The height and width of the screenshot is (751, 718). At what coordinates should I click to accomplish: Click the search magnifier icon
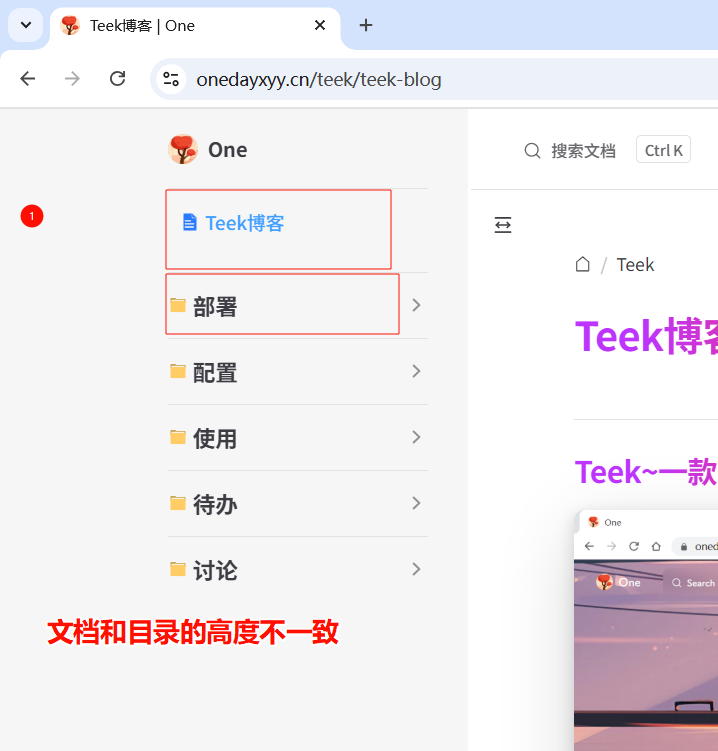click(x=532, y=151)
